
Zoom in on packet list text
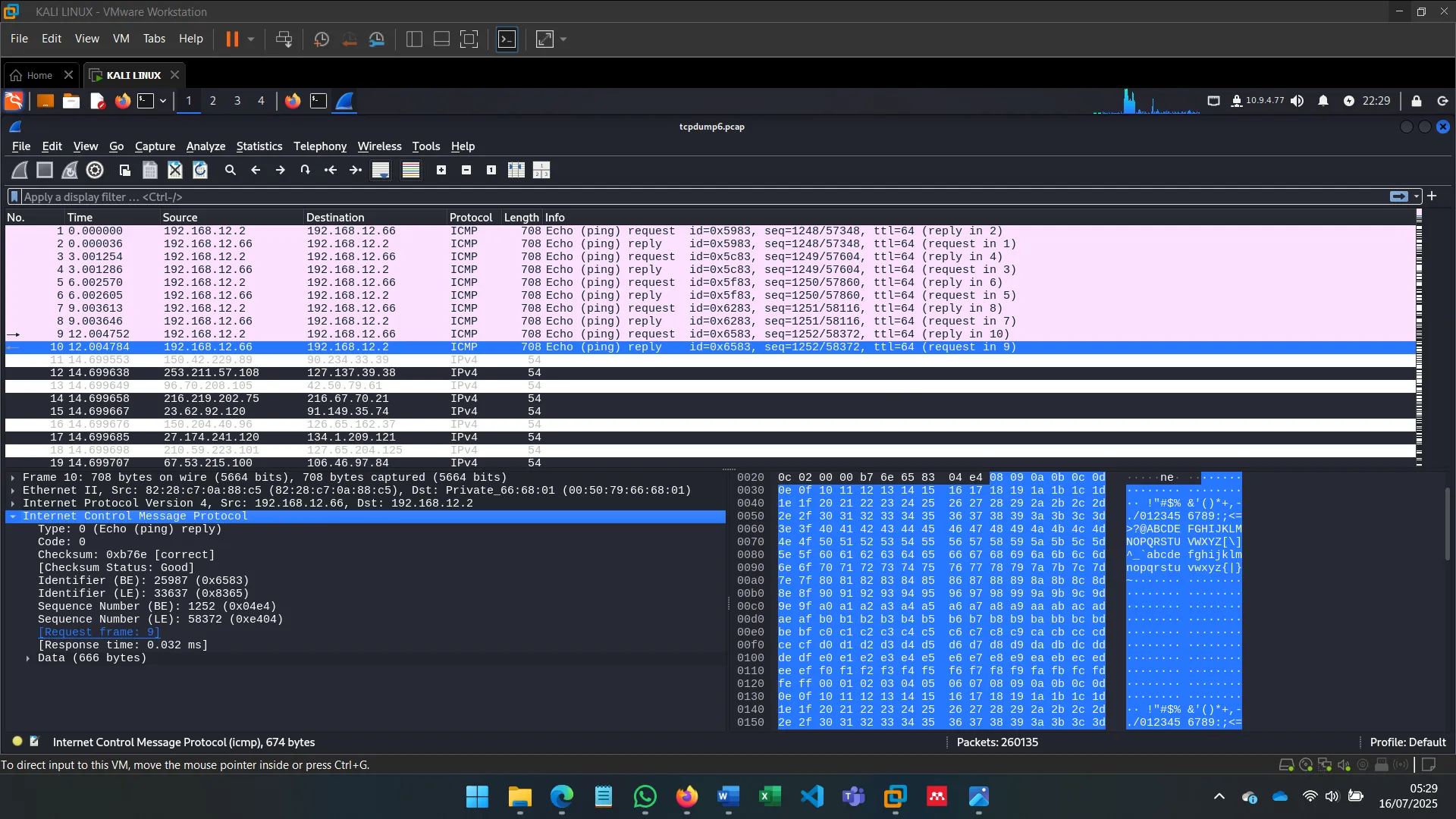pos(442,170)
